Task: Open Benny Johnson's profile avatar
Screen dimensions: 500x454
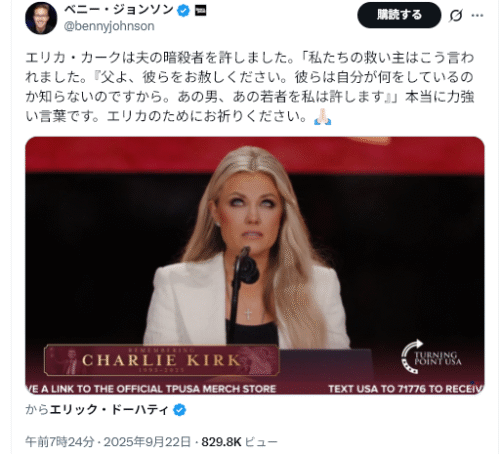Action: coord(41,18)
